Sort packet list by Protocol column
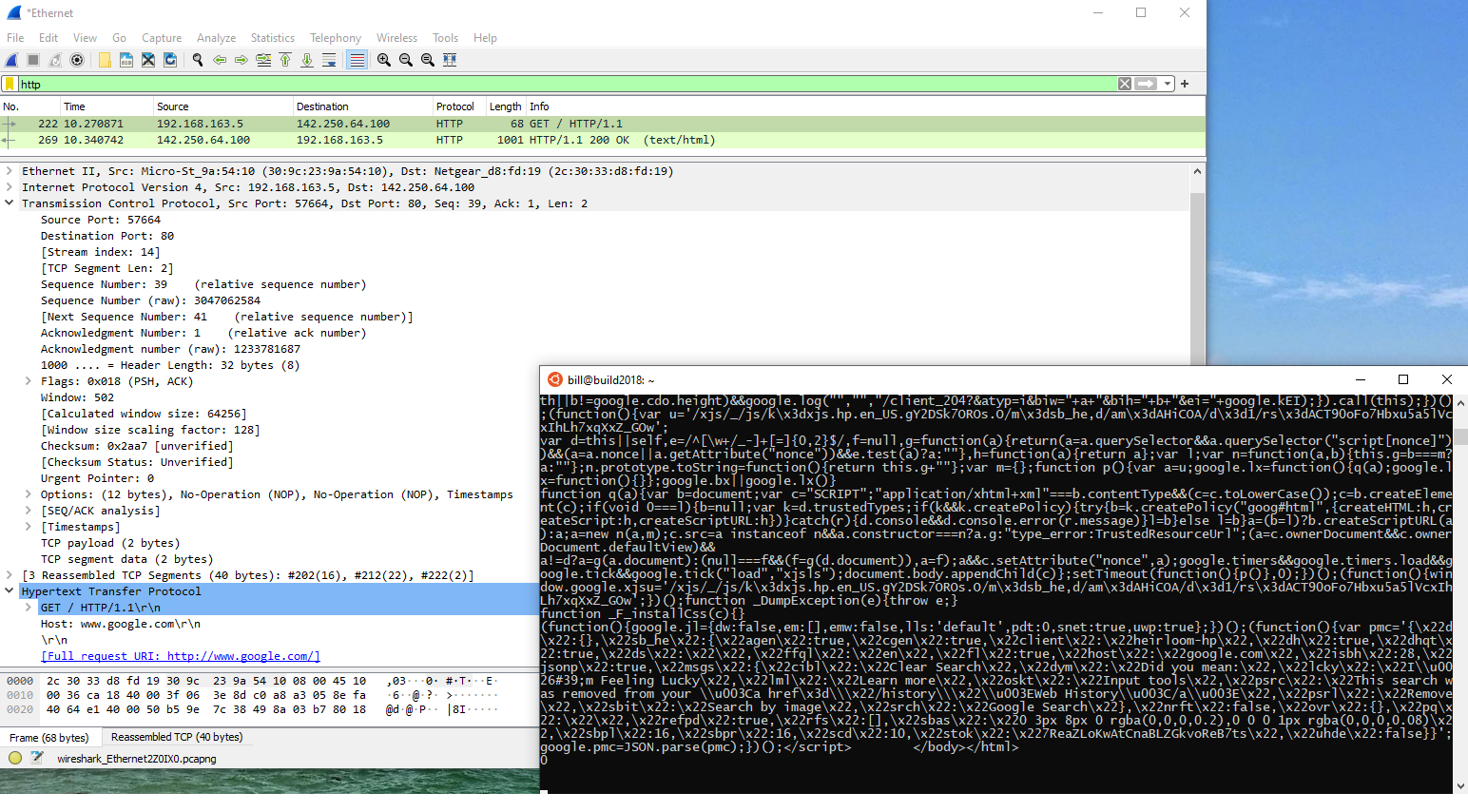 (x=458, y=106)
